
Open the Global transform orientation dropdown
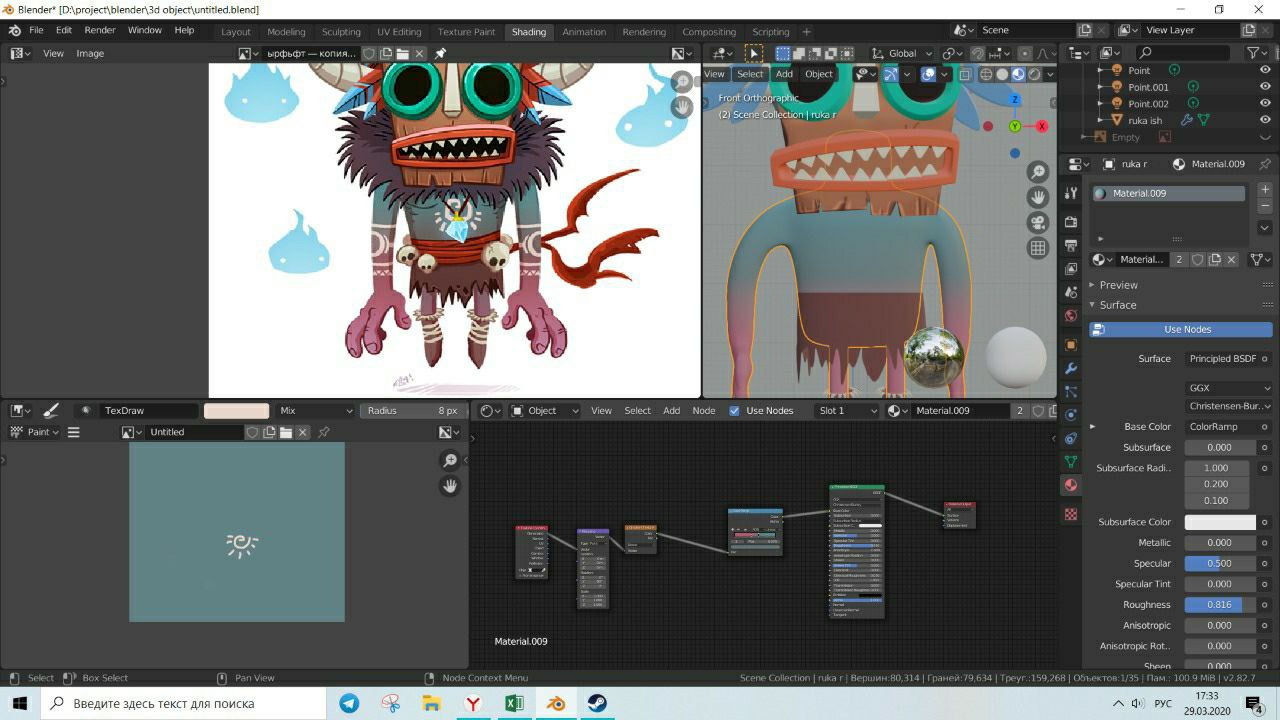(x=904, y=53)
